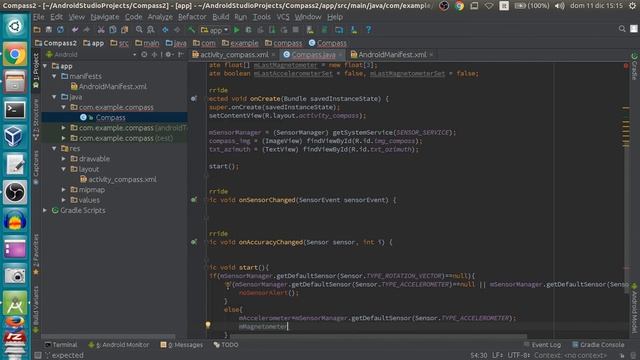
Task: Click the editor horizontal scrollbar
Action: (x=378, y=337)
